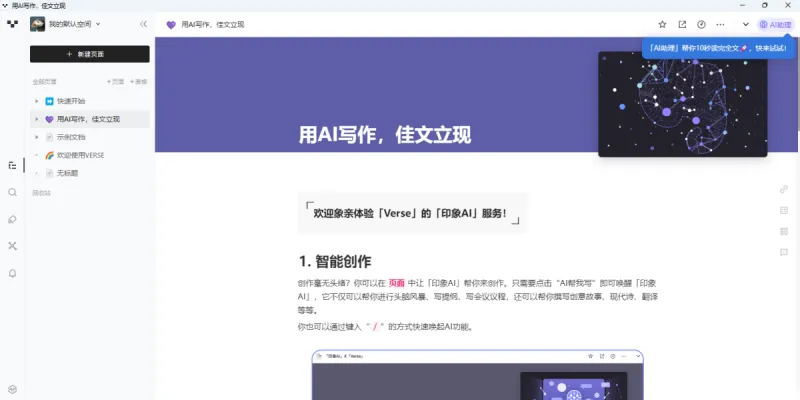Viewport: 800px width, 400px height.
Task: Open search from the left sidebar
Action: click(x=12, y=192)
